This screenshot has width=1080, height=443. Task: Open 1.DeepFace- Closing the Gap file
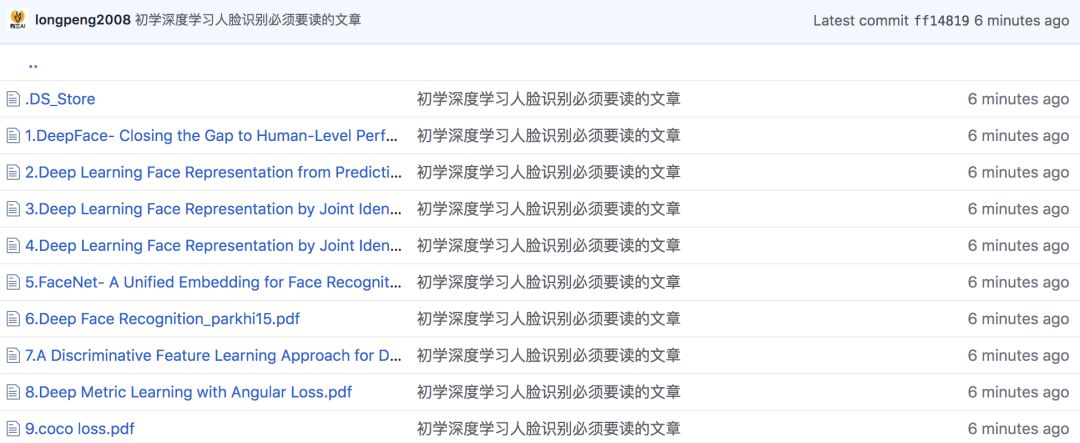click(x=212, y=136)
